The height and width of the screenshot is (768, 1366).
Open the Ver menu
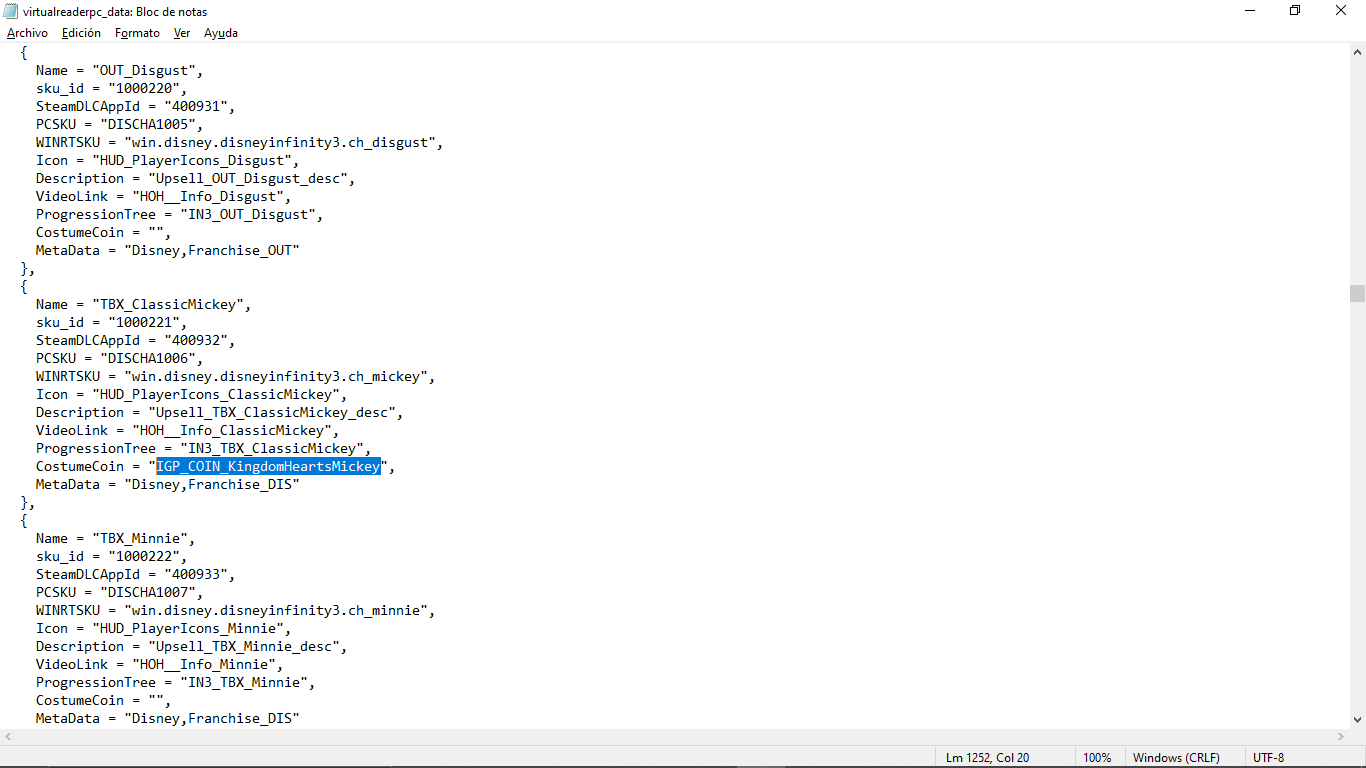pyautogui.click(x=182, y=33)
